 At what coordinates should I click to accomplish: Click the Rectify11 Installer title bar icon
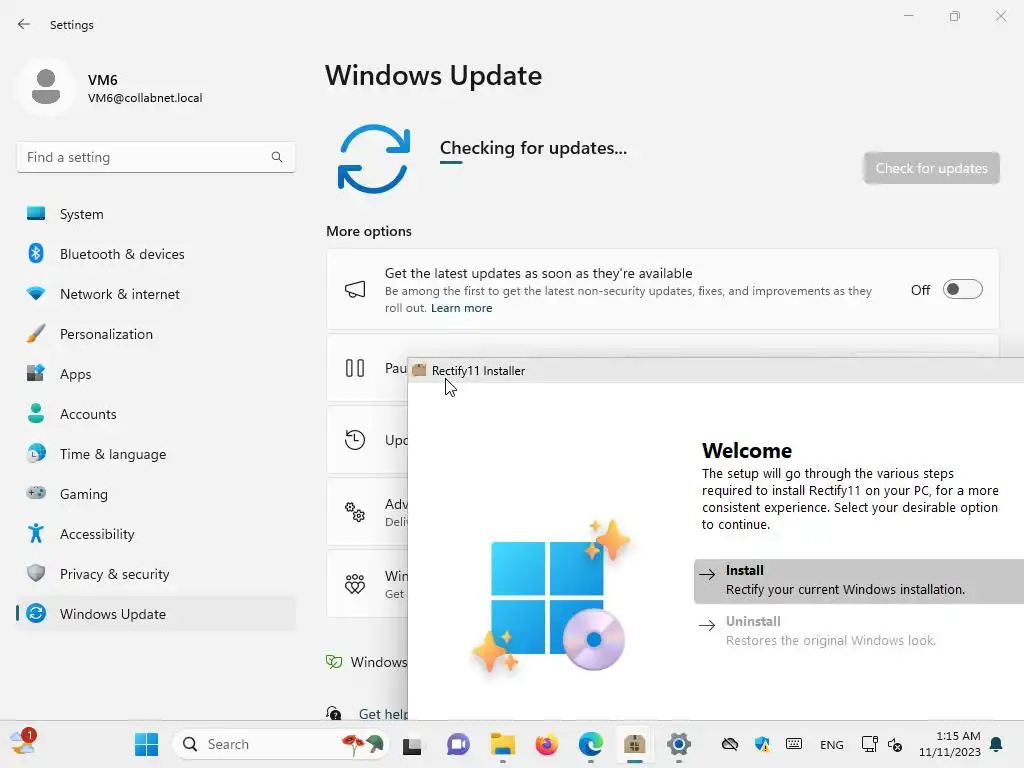419,370
